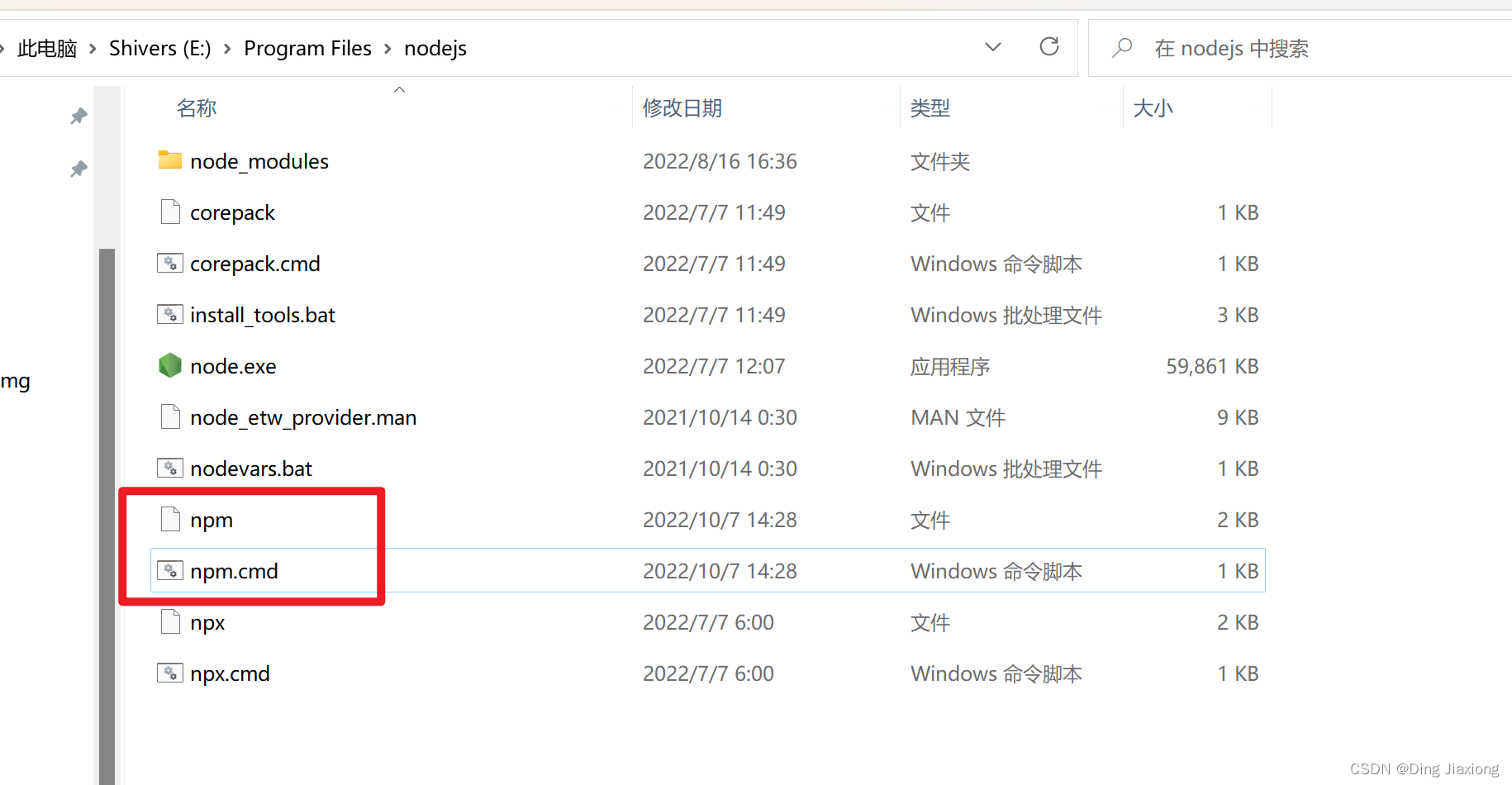The width and height of the screenshot is (1512, 785).
Task: Select the npx.cmd file name
Action: coord(230,673)
